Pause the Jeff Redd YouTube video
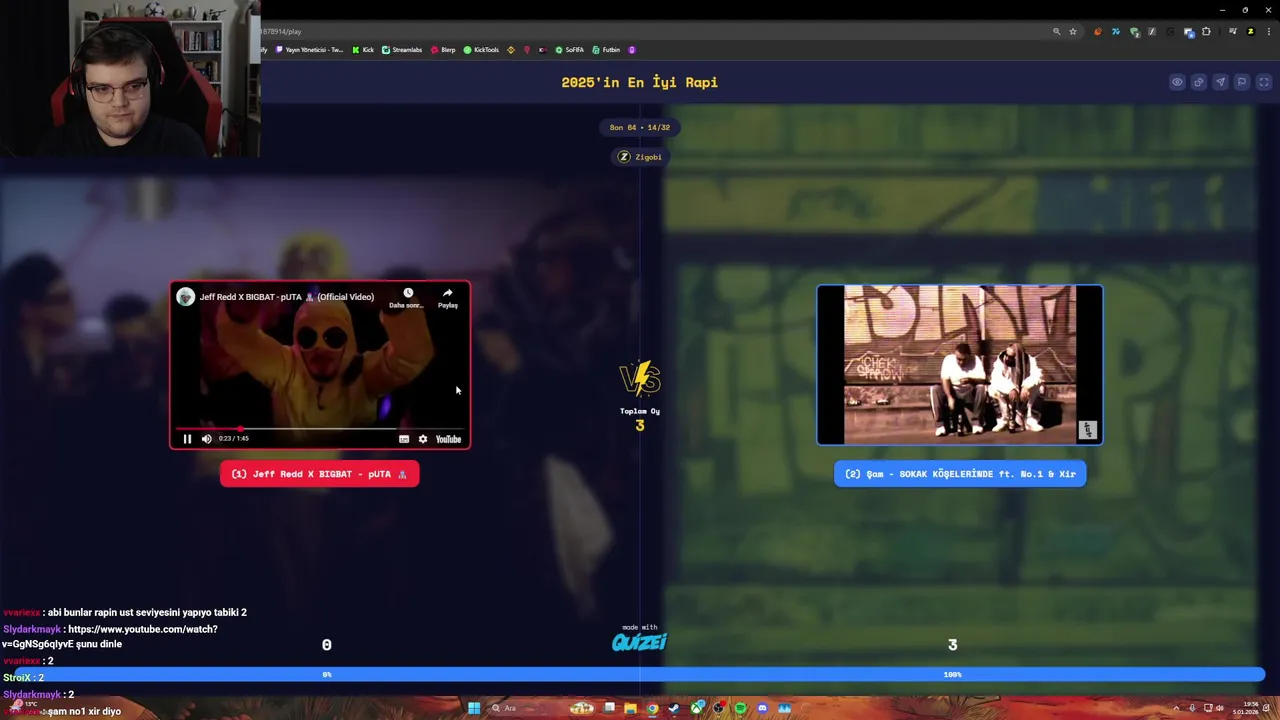The height and width of the screenshot is (720, 1280). coord(187,439)
